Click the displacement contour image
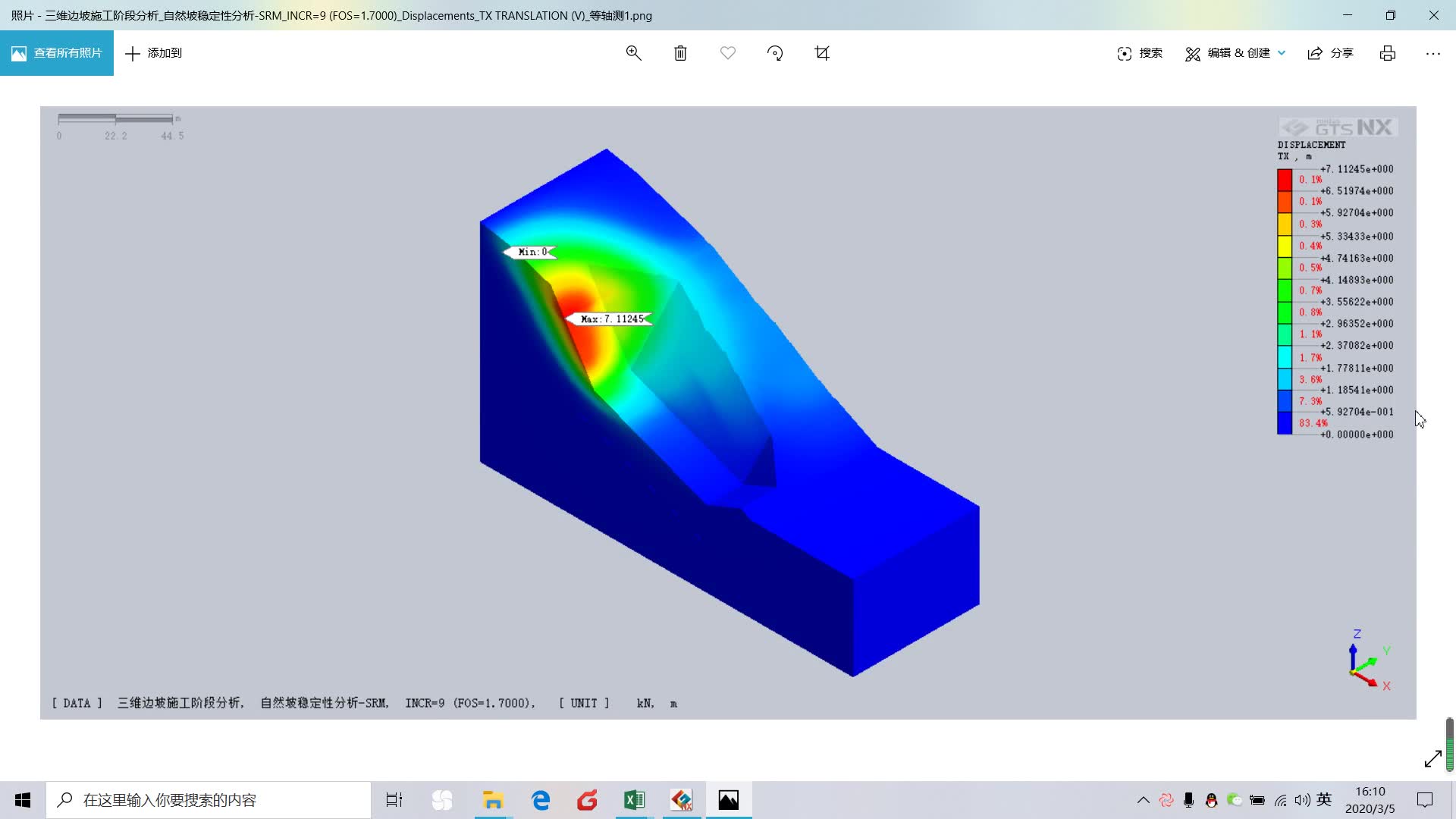This screenshot has width=1456, height=819. pos(728,413)
